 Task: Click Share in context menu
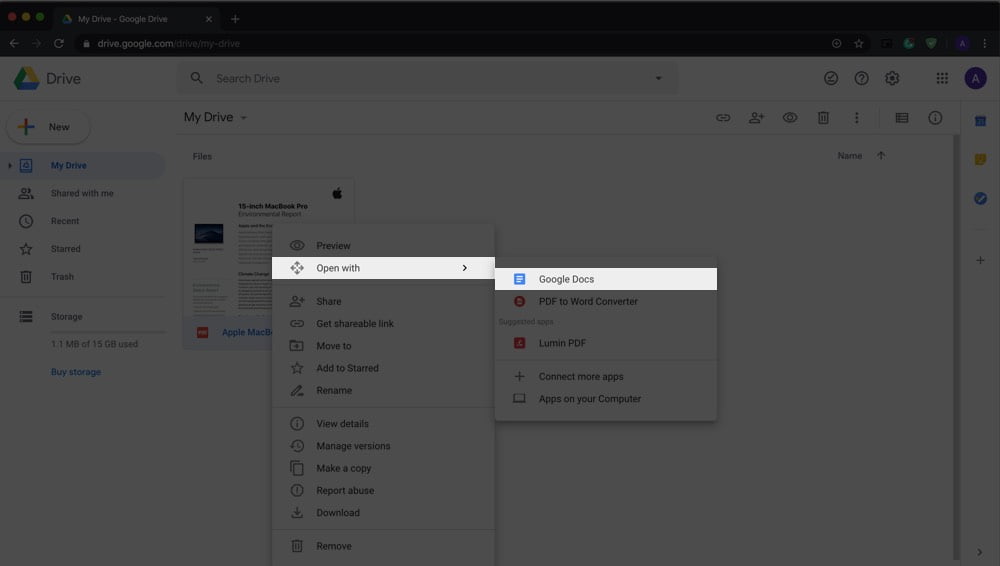383,301
